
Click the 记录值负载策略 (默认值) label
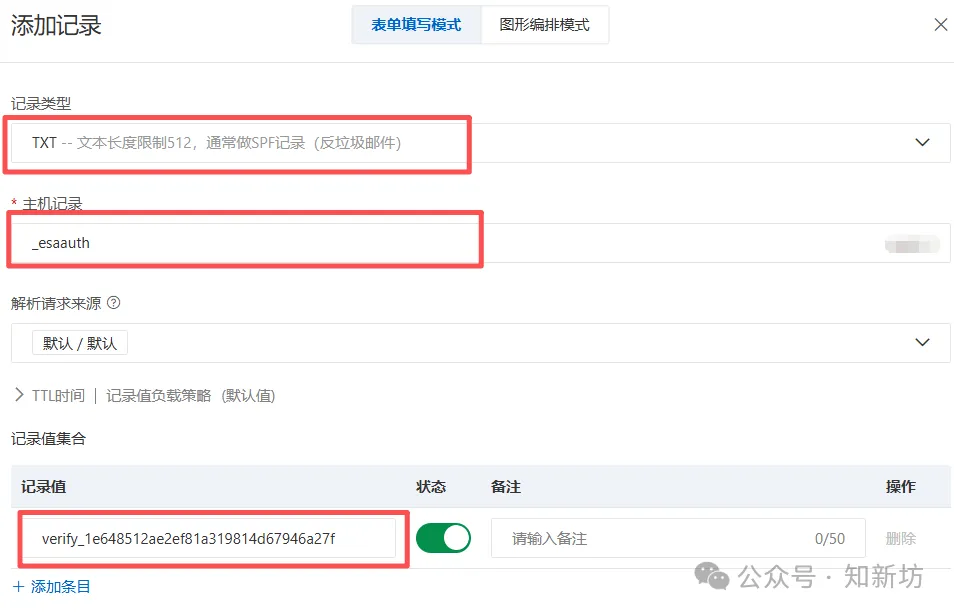click(x=190, y=395)
